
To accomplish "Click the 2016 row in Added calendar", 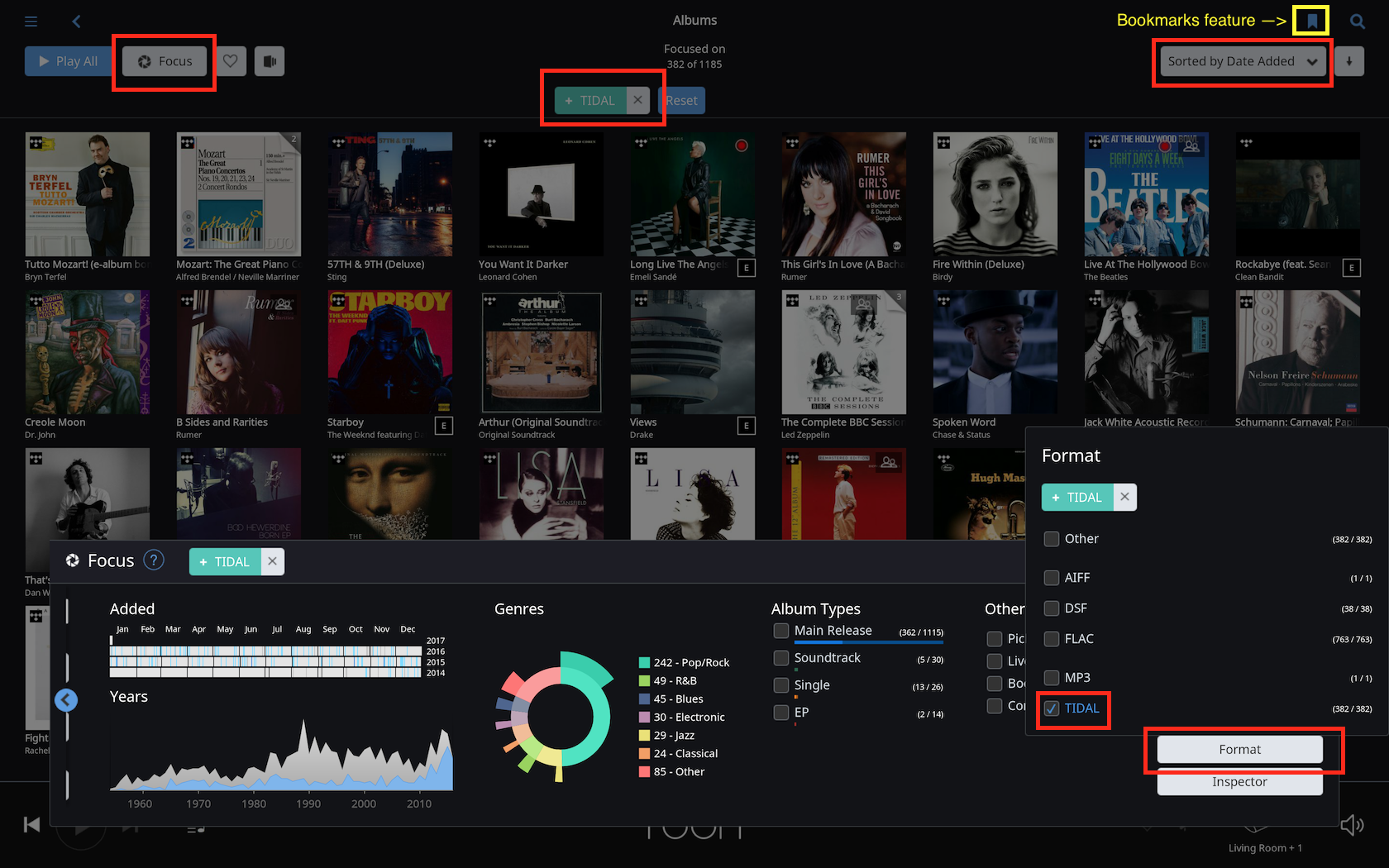I will 266,651.
